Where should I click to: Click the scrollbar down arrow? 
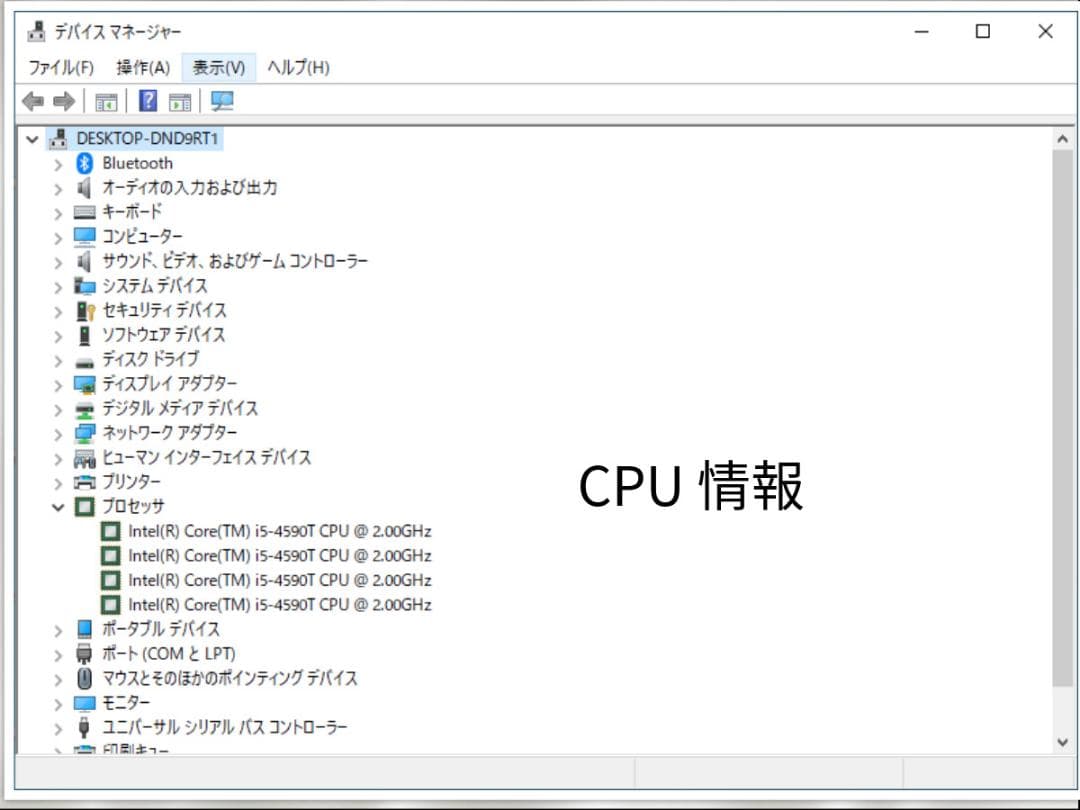[x=1064, y=742]
